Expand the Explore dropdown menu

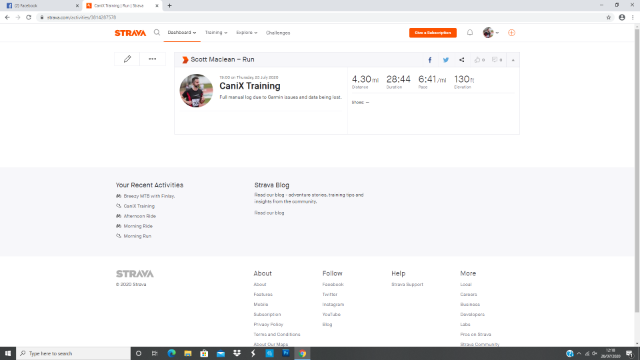point(247,33)
